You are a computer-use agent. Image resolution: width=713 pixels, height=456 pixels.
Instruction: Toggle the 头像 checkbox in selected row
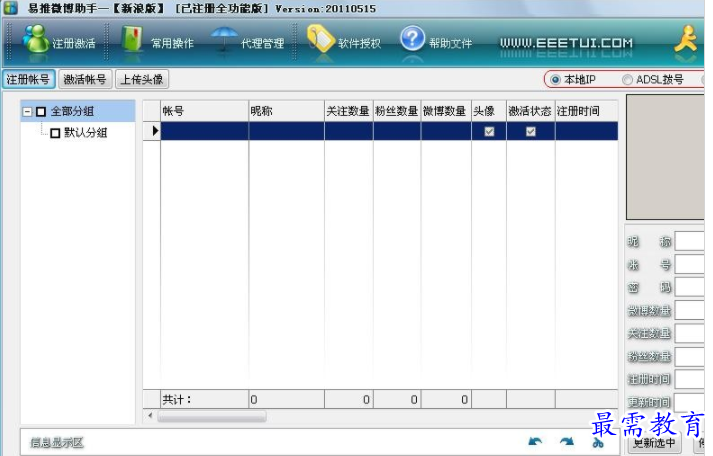coord(489,131)
